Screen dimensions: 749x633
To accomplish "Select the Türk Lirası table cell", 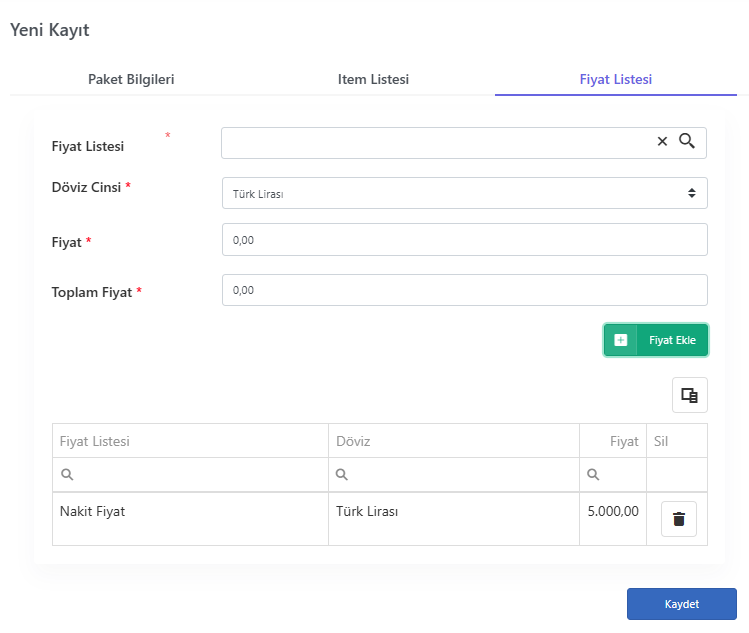I will [x=454, y=519].
